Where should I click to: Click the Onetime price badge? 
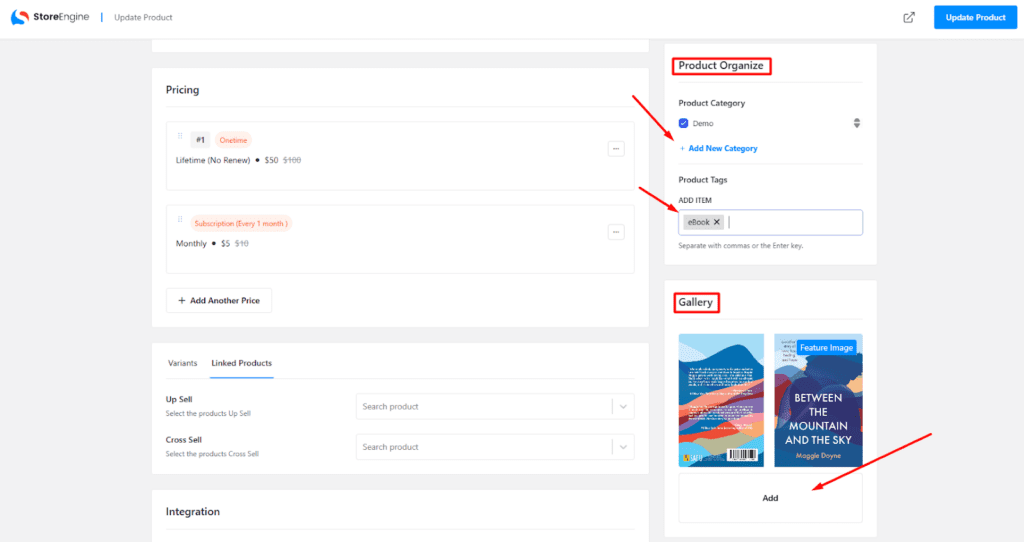[x=233, y=140]
